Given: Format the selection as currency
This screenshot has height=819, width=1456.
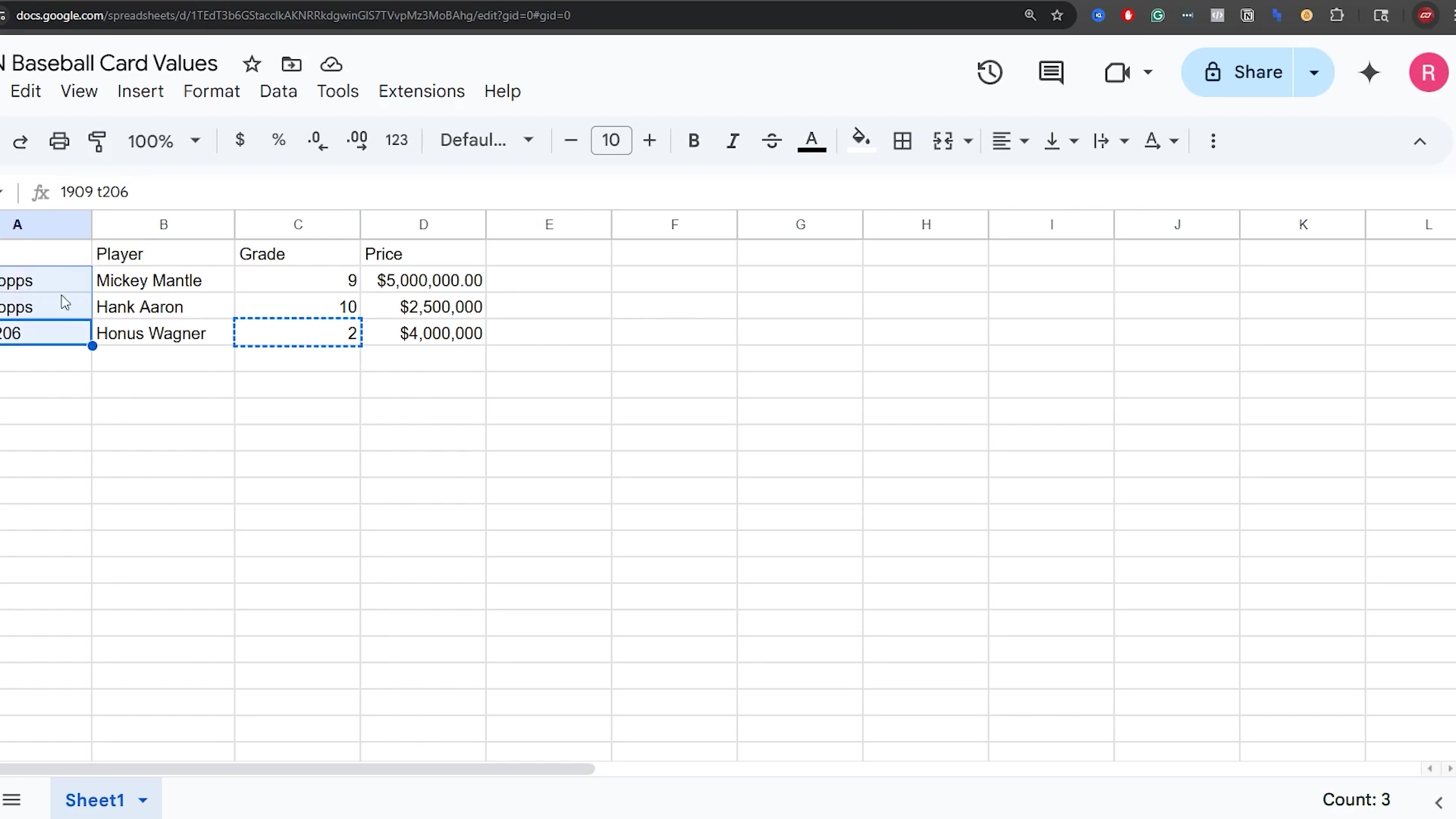Looking at the screenshot, I should click(240, 140).
